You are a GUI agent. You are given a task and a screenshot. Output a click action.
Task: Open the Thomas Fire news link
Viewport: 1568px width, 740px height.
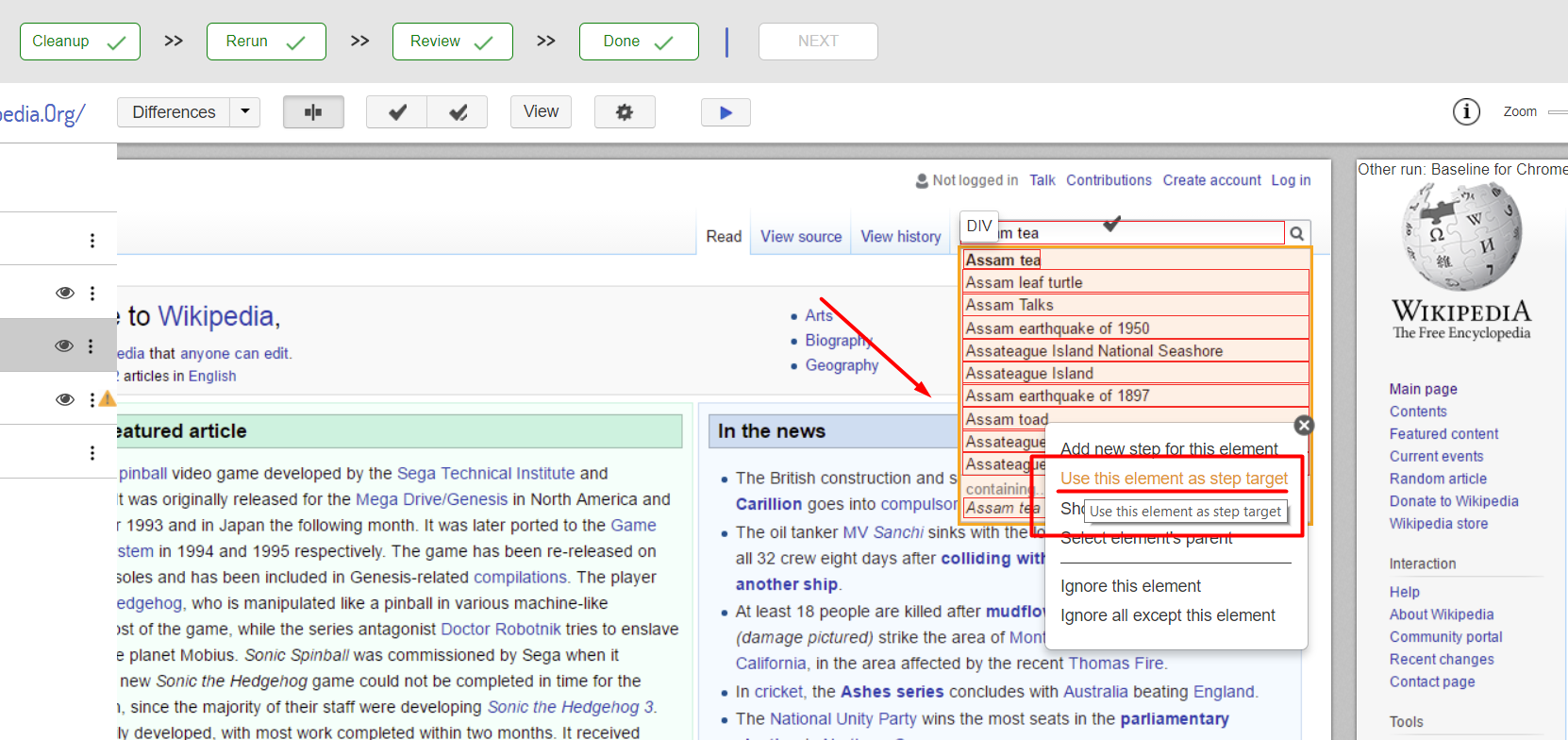(1116, 664)
